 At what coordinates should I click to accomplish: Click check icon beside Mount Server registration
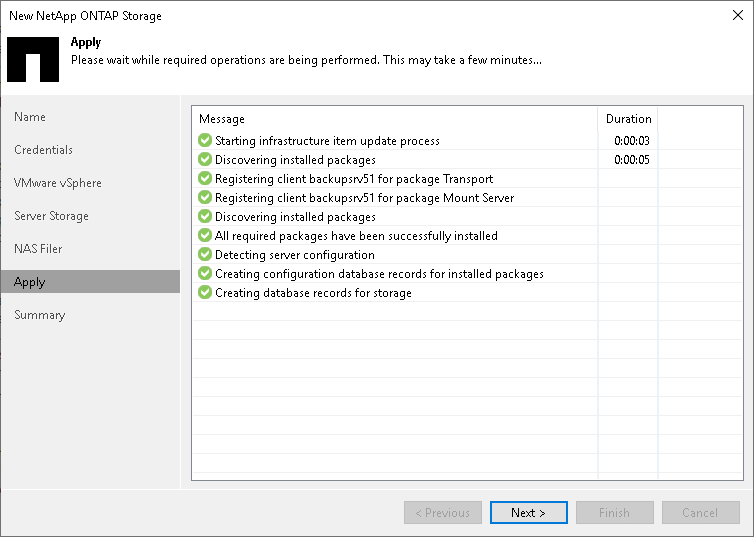(205, 198)
